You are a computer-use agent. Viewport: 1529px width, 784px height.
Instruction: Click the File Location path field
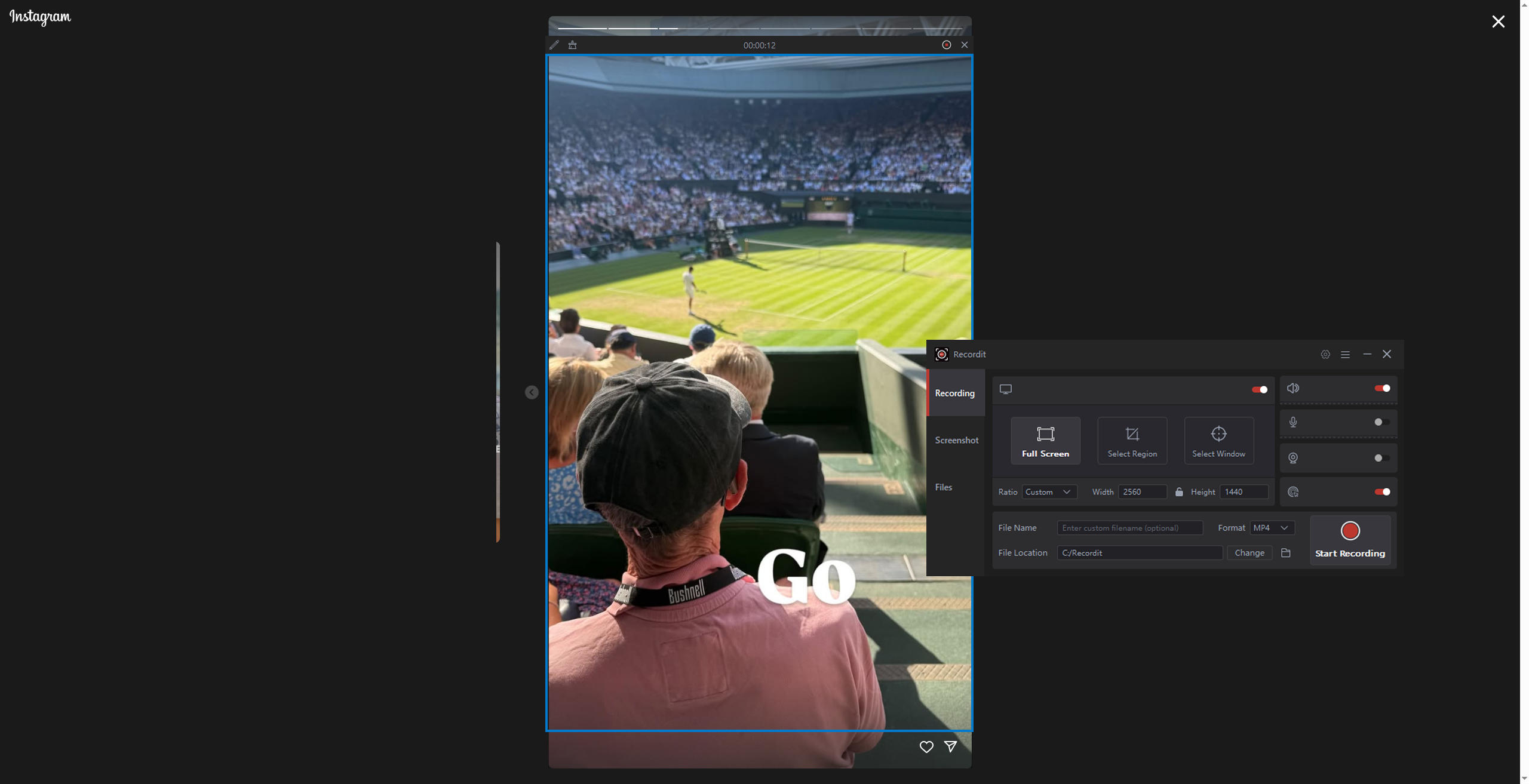point(1140,553)
